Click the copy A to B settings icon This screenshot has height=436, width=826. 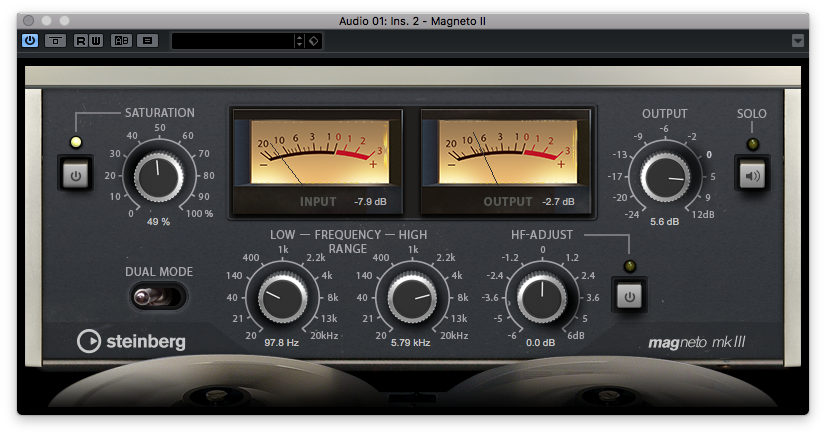coord(148,41)
